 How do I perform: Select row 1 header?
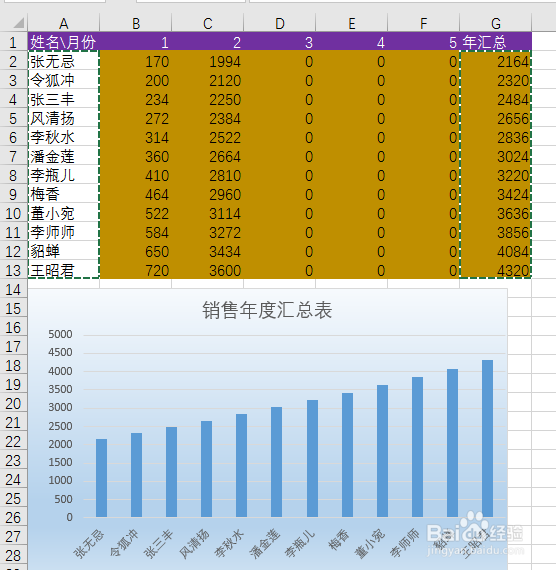pyautogui.click(x=13, y=42)
